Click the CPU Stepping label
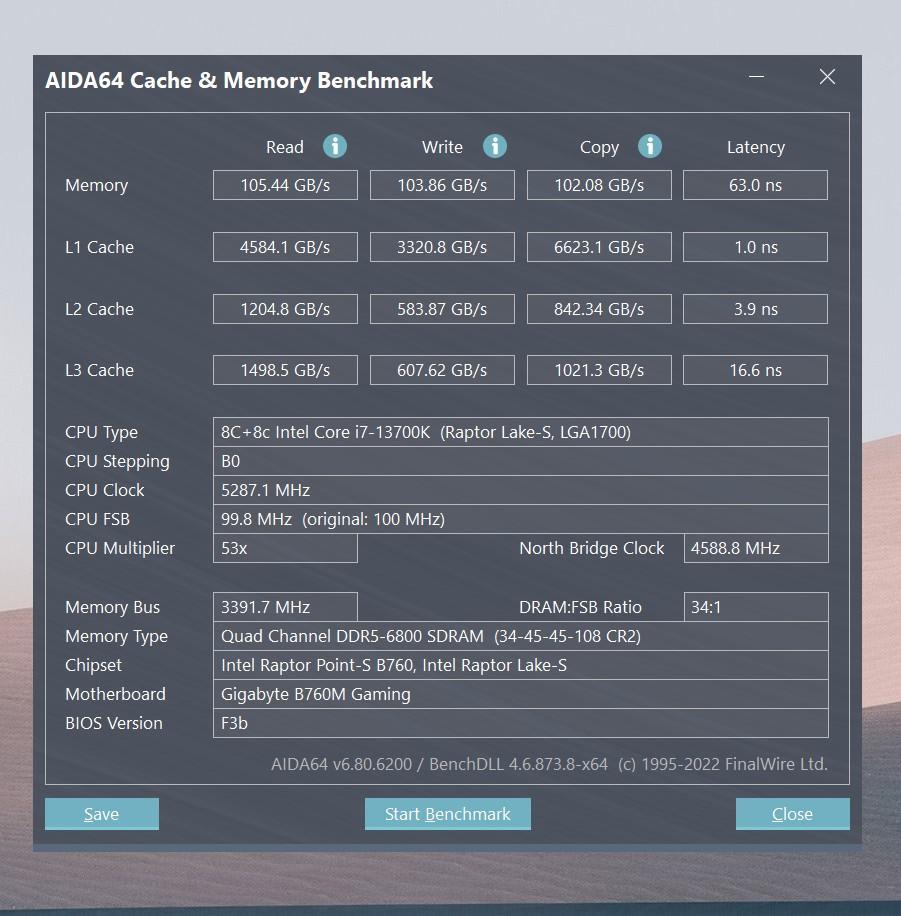Viewport: 901px width, 916px height. 117,462
